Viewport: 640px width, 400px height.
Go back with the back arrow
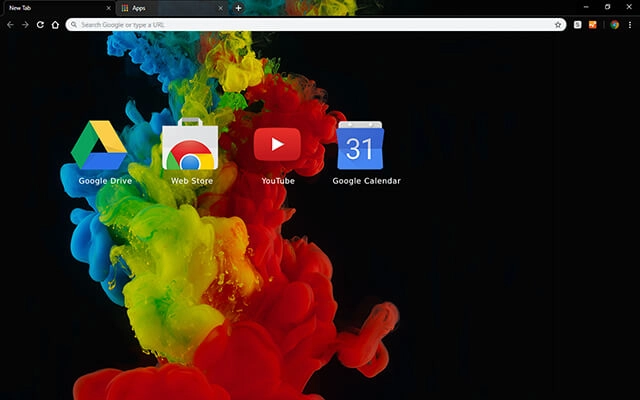pyautogui.click(x=10, y=25)
